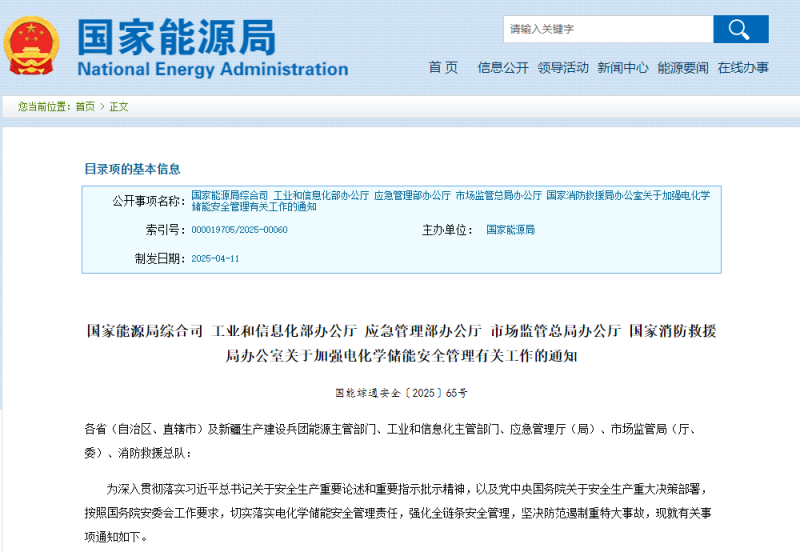Click the issue date 2025-04-11
The height and width of the screenshot is (552, 800).
tap(215, 259)
